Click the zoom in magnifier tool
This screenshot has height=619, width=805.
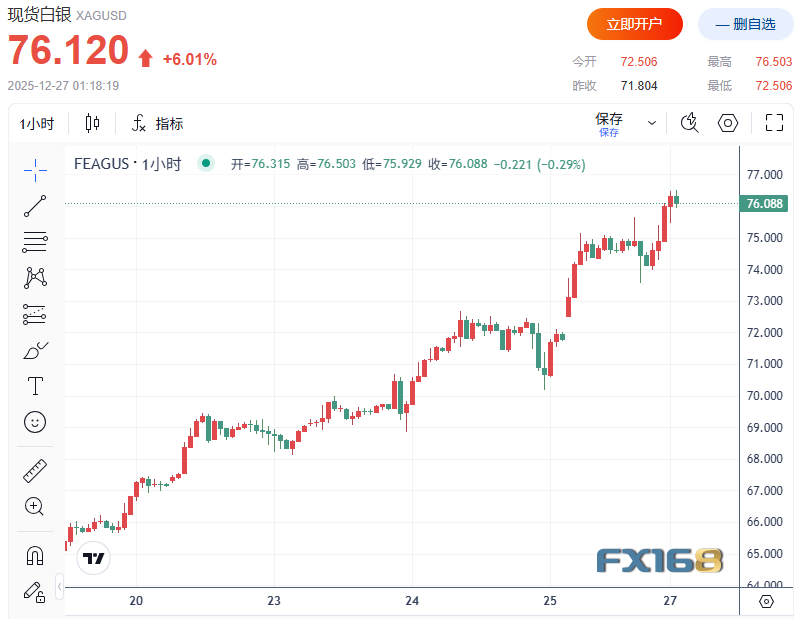coord(35,506)
